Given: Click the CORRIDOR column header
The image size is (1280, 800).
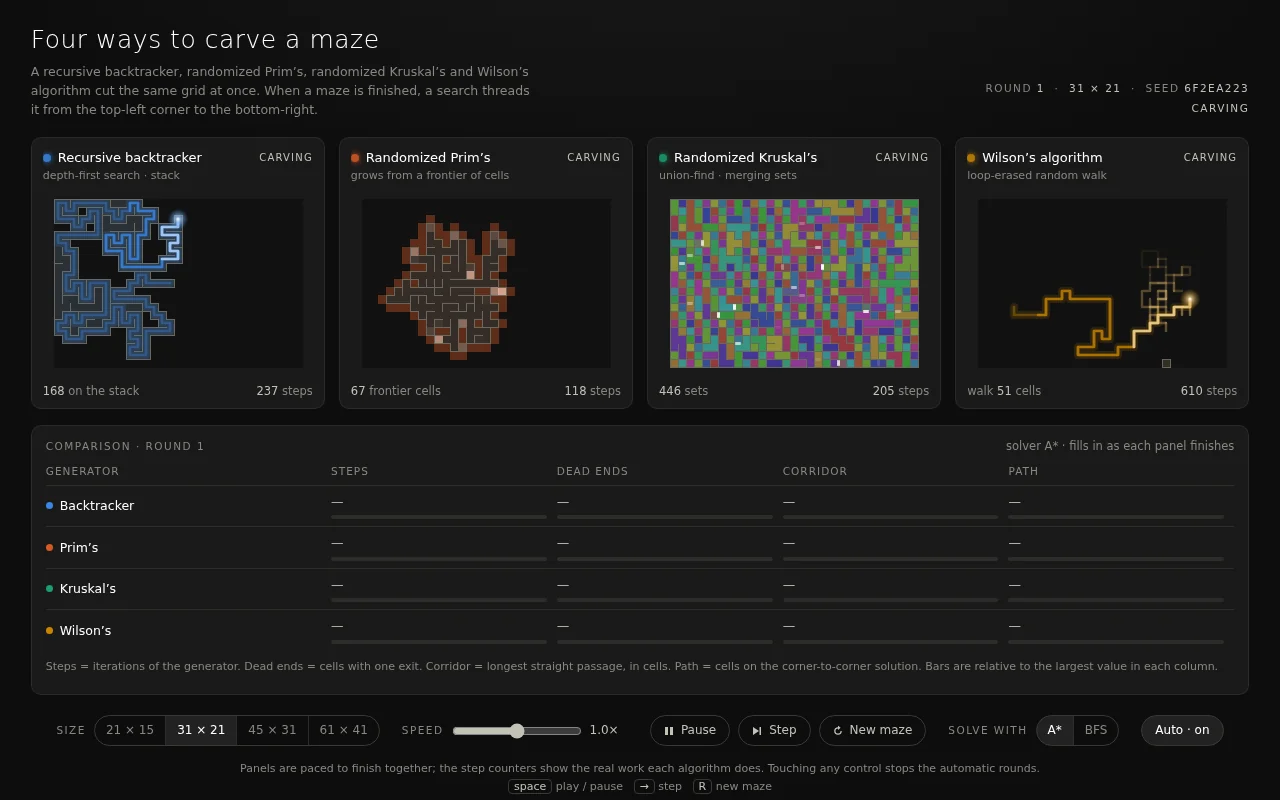Looking at the screenshot, I should point(815,471).
